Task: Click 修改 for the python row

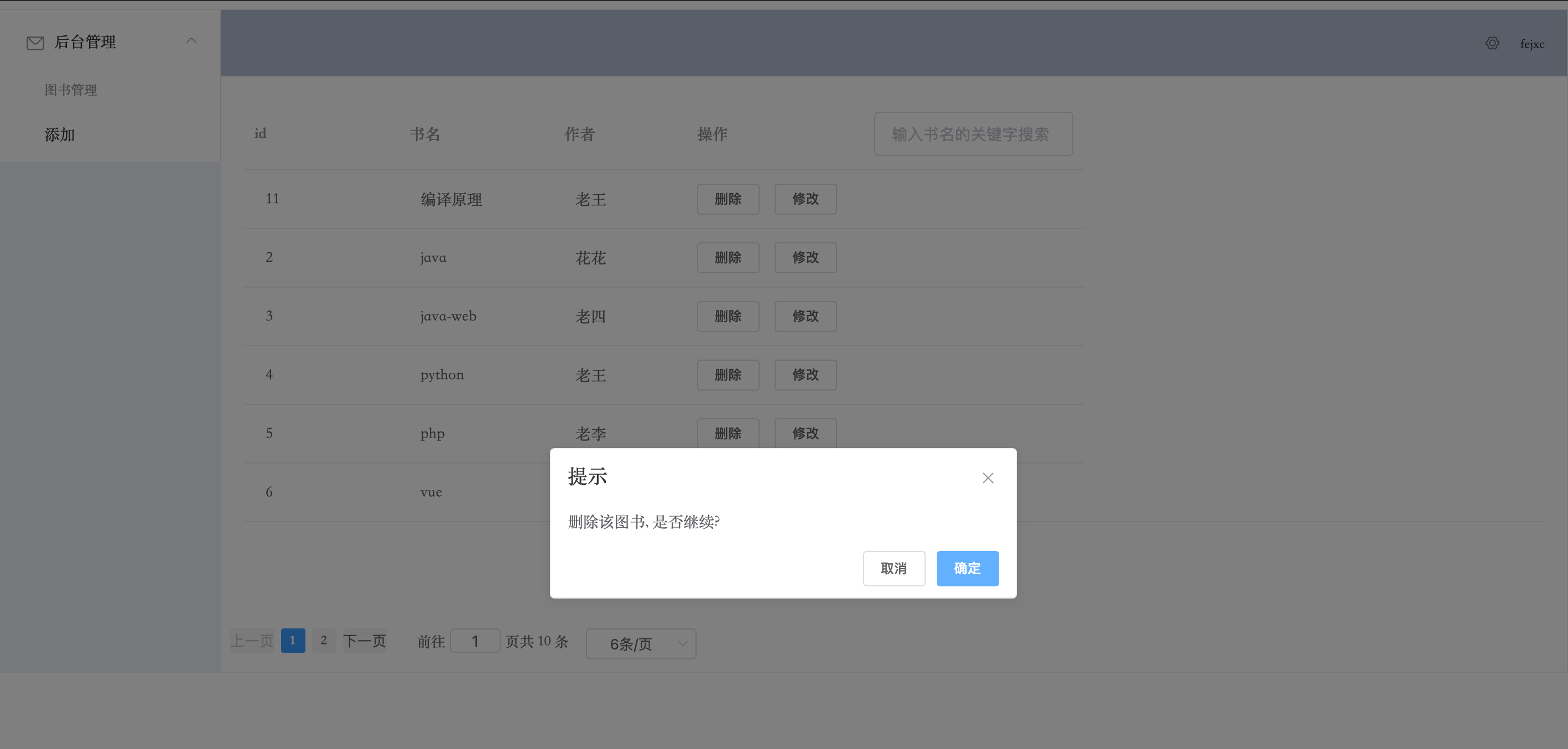Action: tap(804, 375)
